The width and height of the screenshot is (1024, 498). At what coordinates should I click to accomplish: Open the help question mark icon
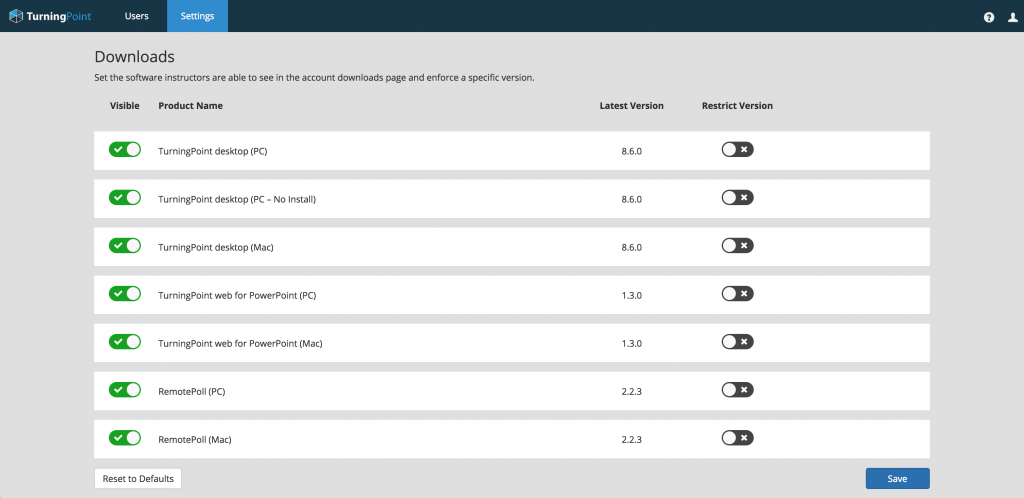pos(989,18)
